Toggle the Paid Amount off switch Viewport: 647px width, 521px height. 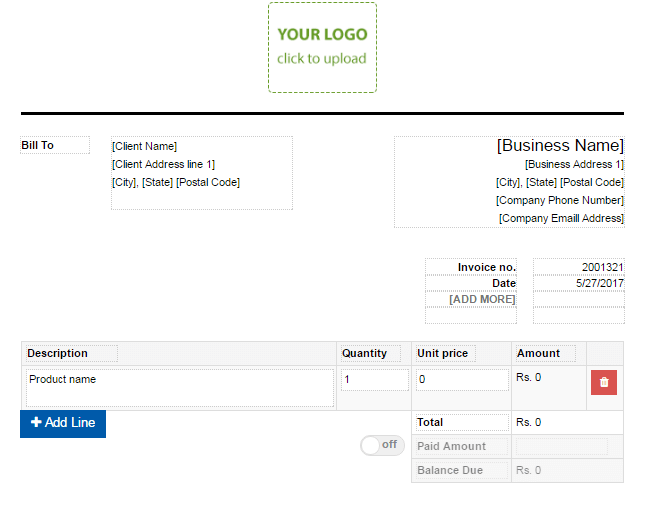coord(383,445)
